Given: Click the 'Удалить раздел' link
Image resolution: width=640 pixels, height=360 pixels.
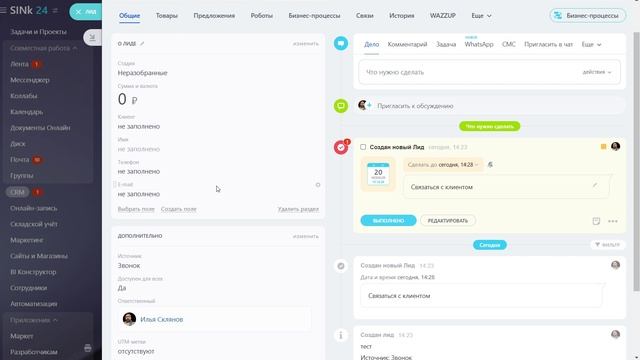Looking at the screenshot, I should [x=298, y=209].
